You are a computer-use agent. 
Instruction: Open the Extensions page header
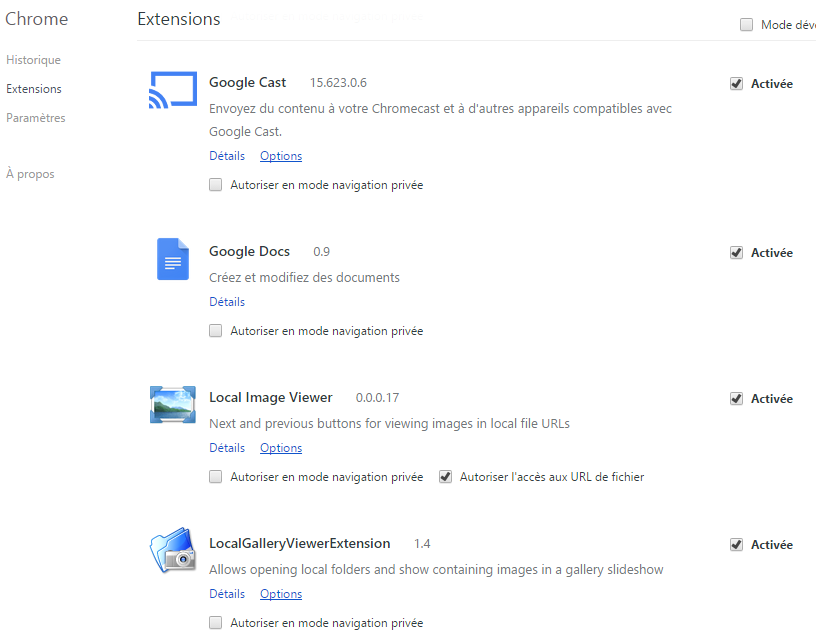pos(178,18)
